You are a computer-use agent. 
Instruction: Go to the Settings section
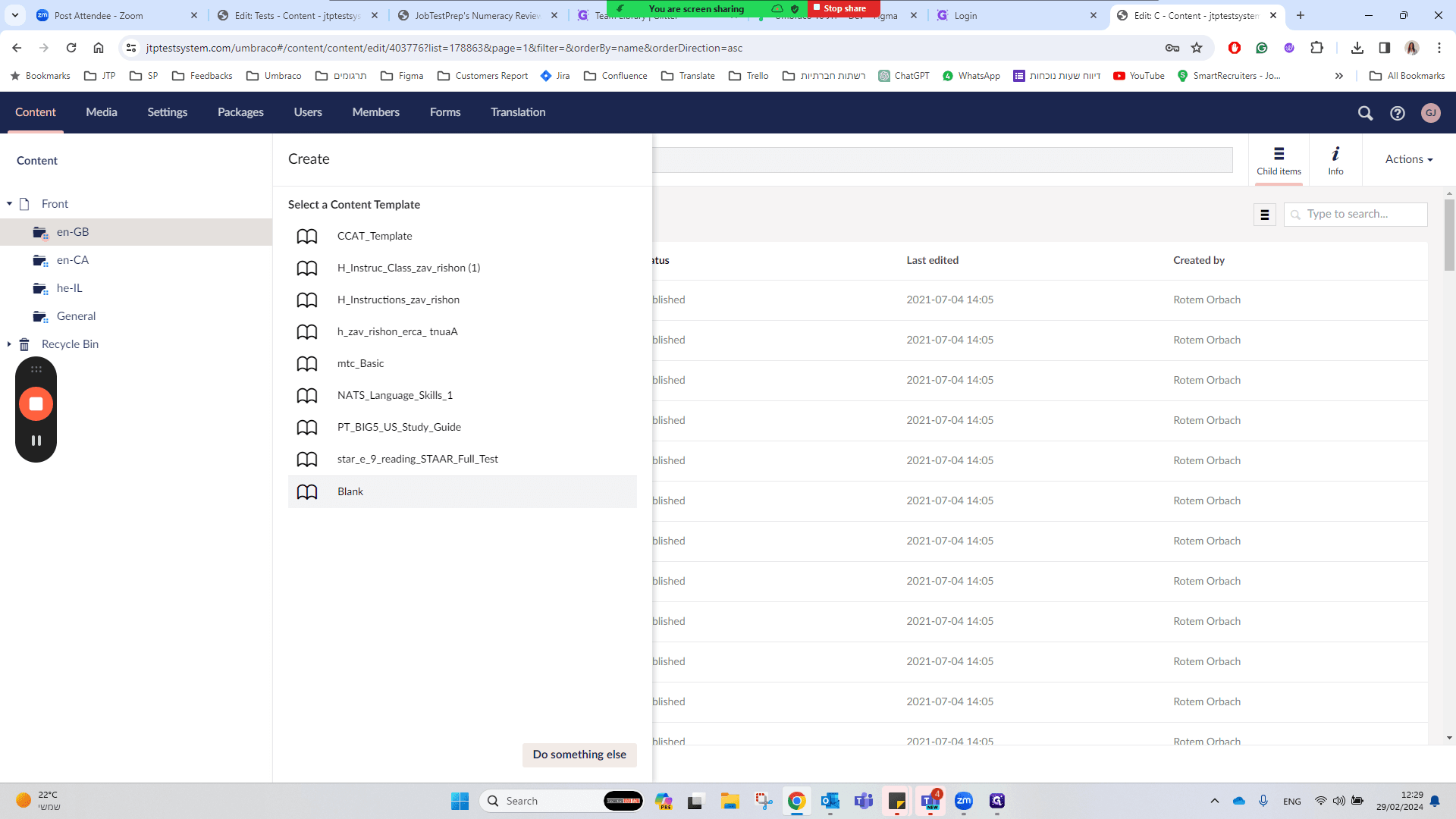[x=168, y=112]
